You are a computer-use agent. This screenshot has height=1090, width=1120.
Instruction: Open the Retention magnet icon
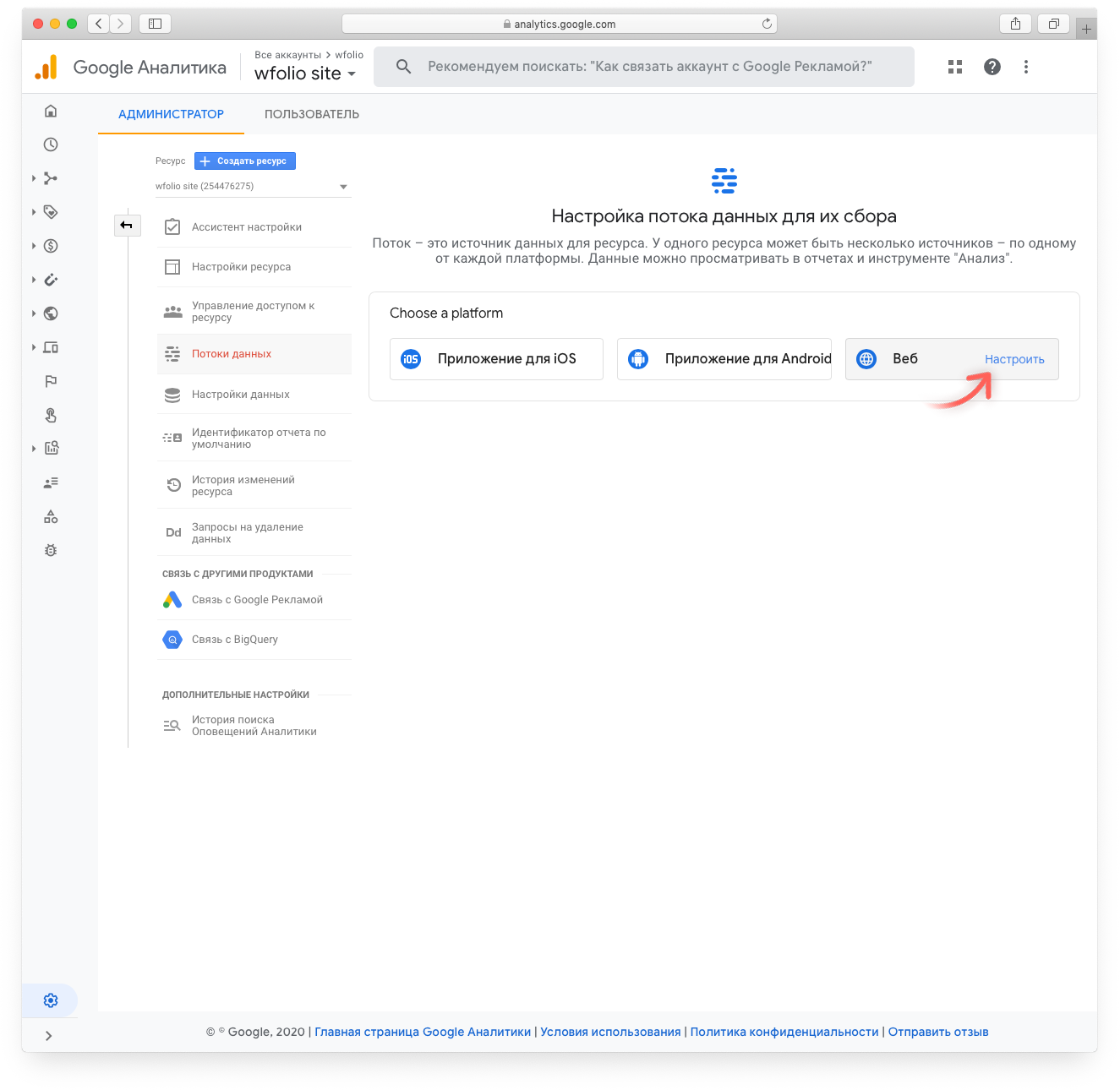[51, 280]
